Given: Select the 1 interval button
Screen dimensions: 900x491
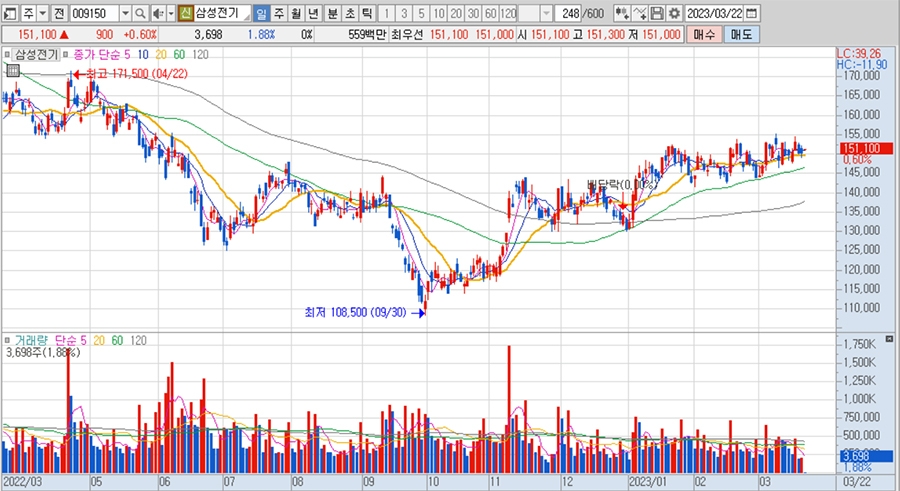Looking at the screenshot, I should coord(386,13).
